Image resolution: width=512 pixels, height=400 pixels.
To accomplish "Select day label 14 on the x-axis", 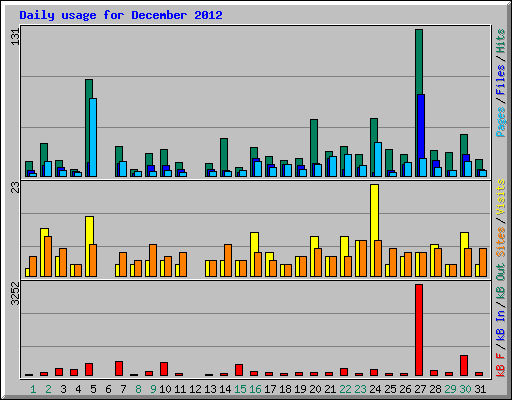I will pyautogui.click(x=225, y=389).
